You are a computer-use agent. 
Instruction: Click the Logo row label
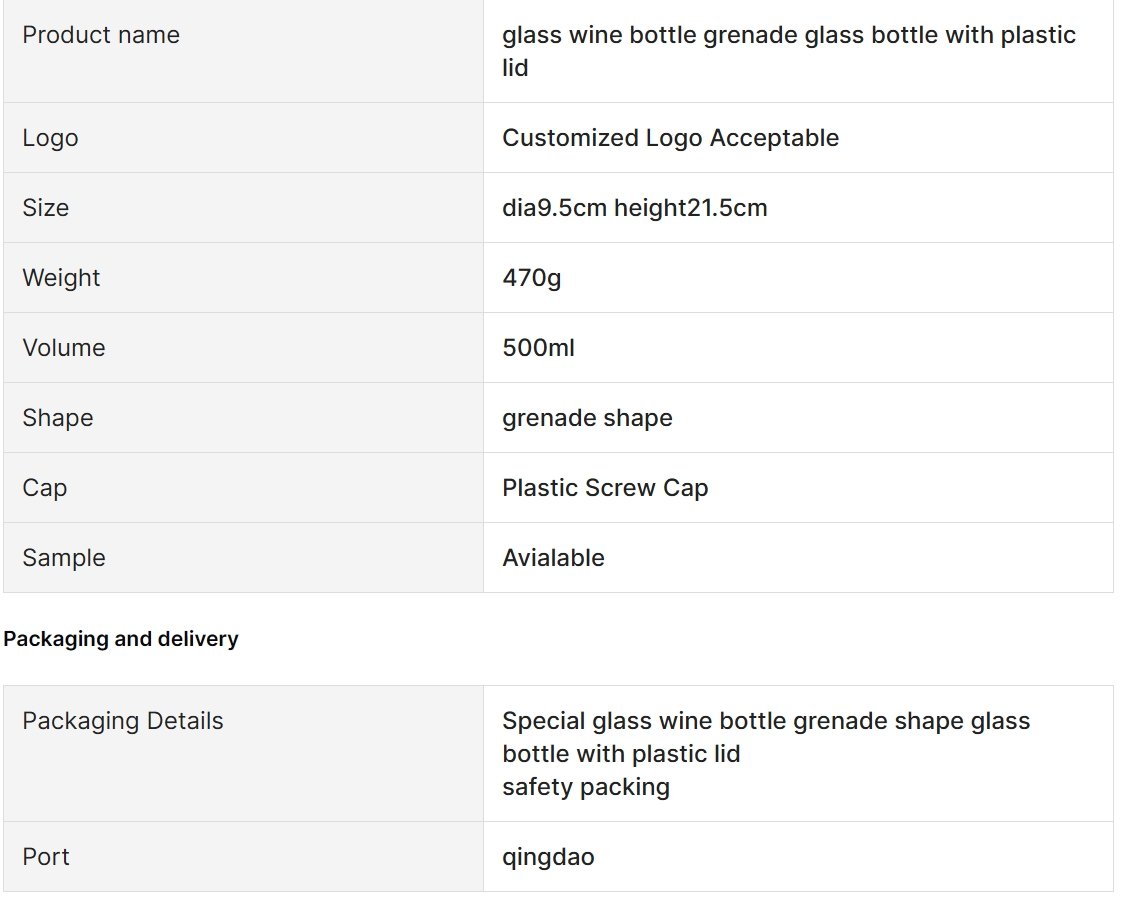50,138
